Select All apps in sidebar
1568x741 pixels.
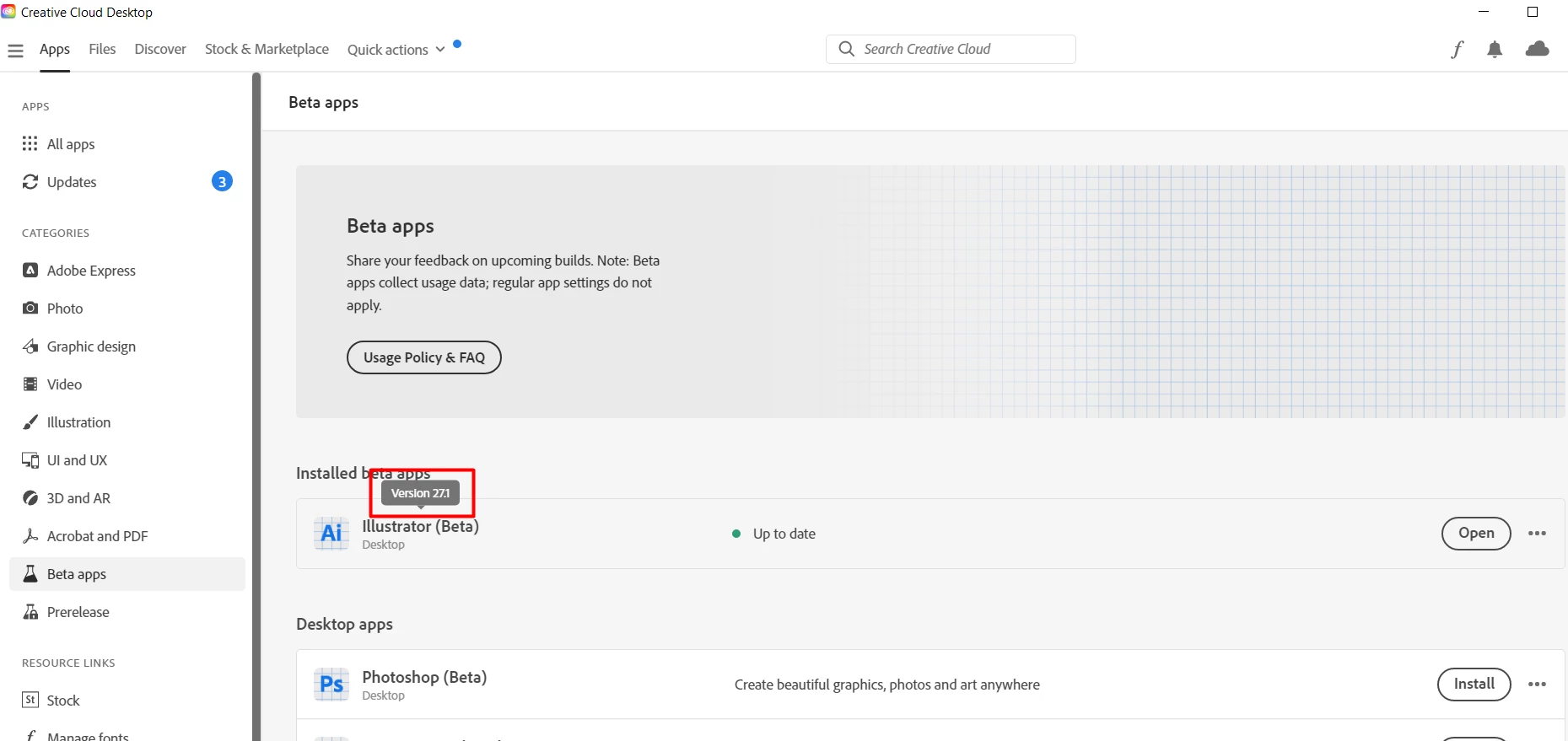[127, 144]
